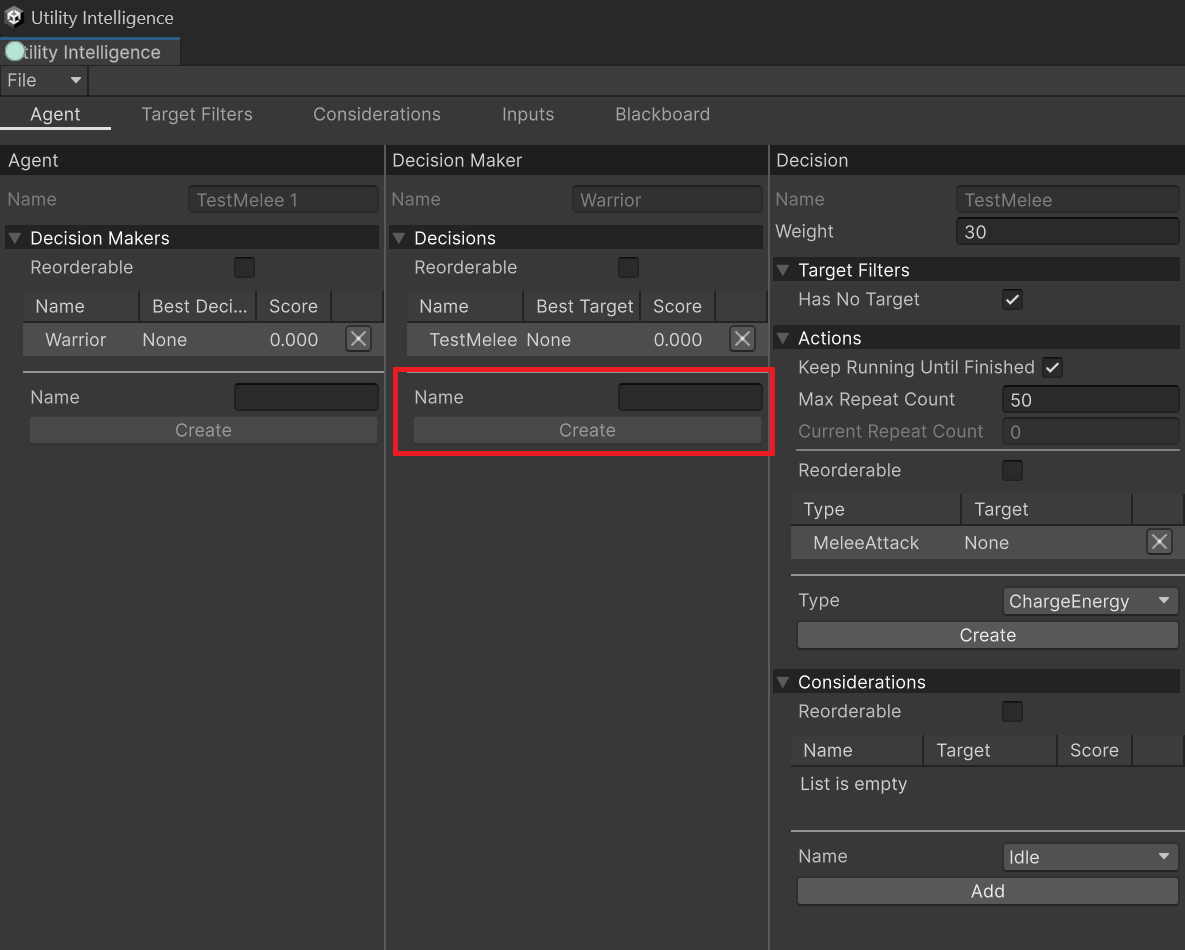Enable Reorderable under Decision Makers

244,268
